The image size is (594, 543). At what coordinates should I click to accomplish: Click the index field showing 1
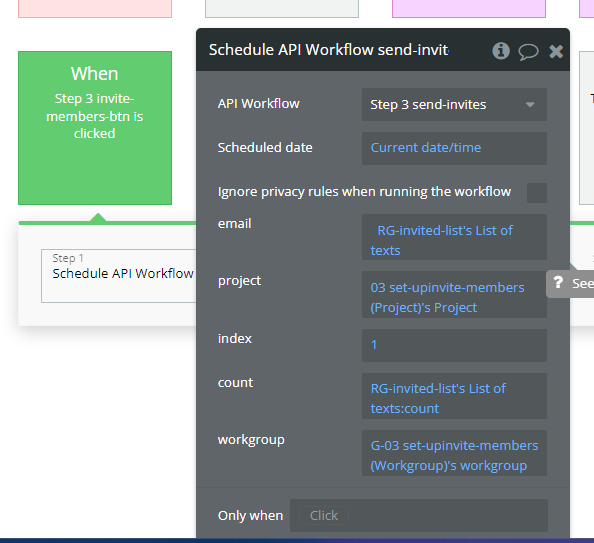454,345
